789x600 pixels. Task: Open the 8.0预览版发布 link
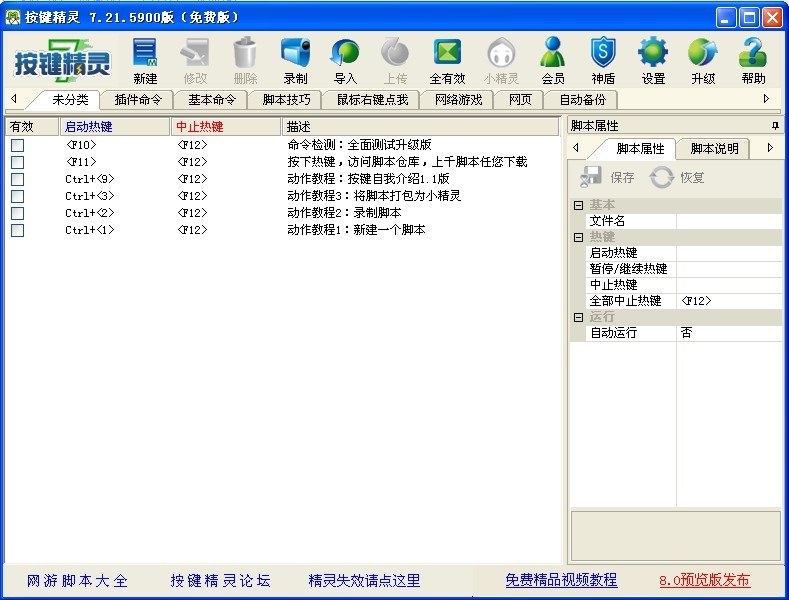704,580
